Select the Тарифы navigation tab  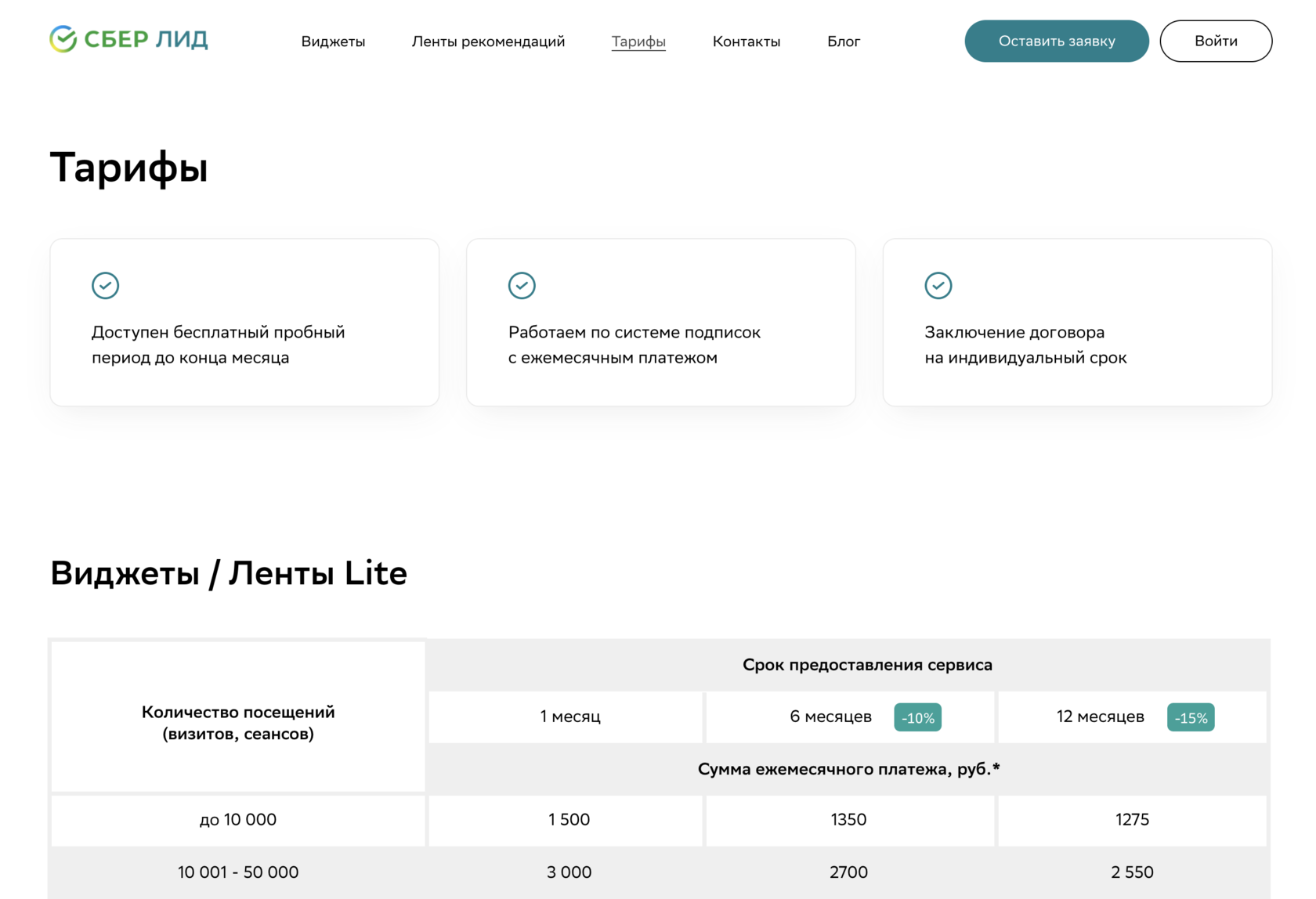click(638, 42)
